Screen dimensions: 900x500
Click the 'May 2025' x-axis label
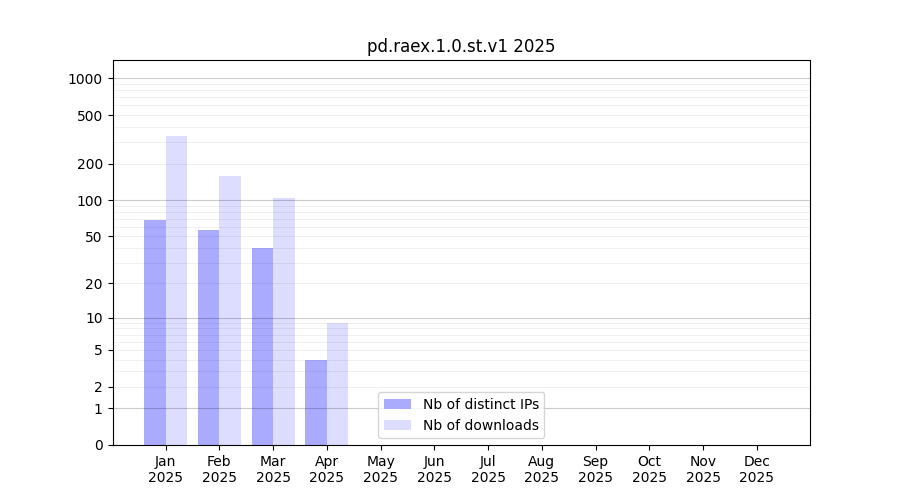click(381, 469)
